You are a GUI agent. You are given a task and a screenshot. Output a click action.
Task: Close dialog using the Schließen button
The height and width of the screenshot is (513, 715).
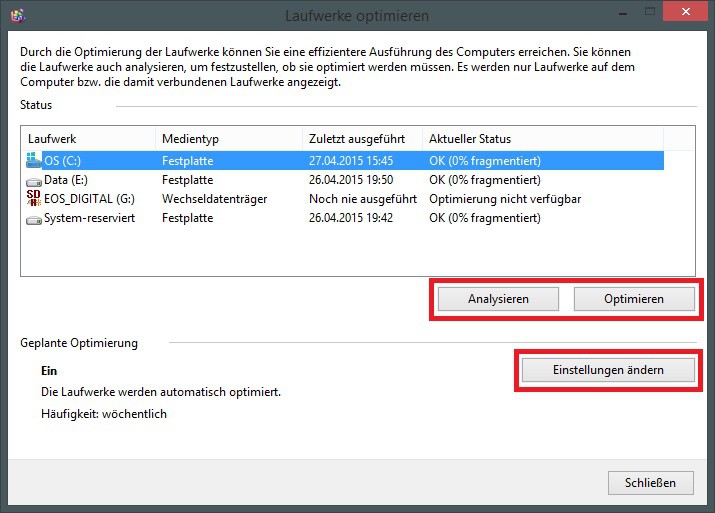650,482
